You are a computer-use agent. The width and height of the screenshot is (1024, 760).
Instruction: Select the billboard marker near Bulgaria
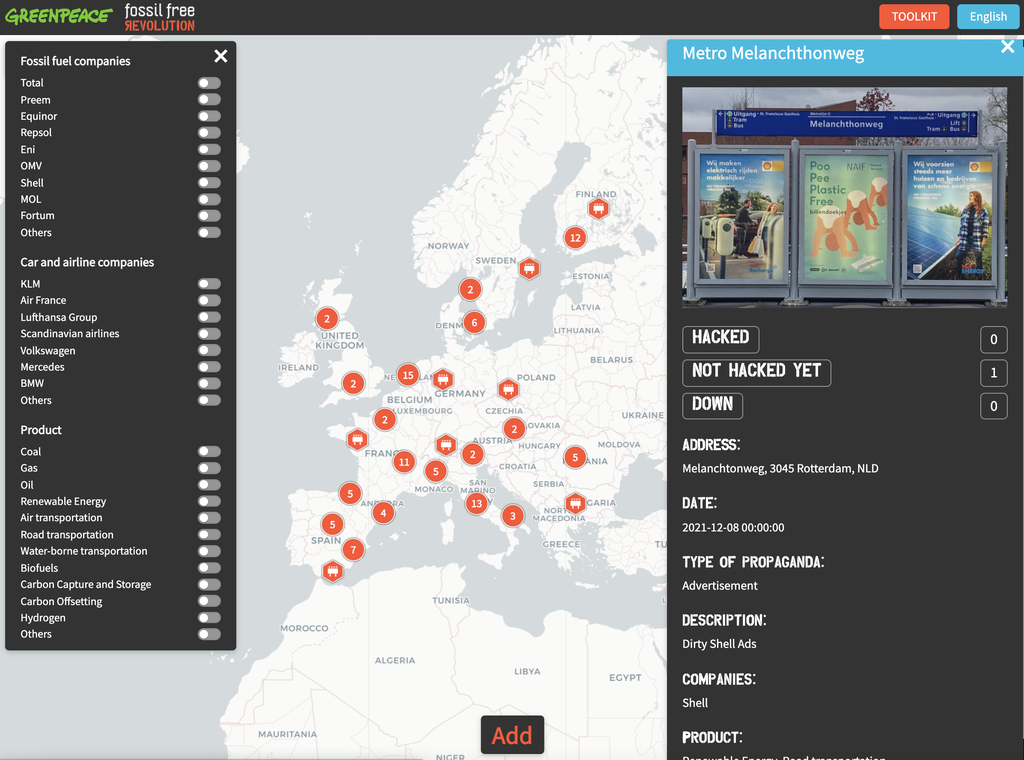pyautogui.click(x=575, y=503)
